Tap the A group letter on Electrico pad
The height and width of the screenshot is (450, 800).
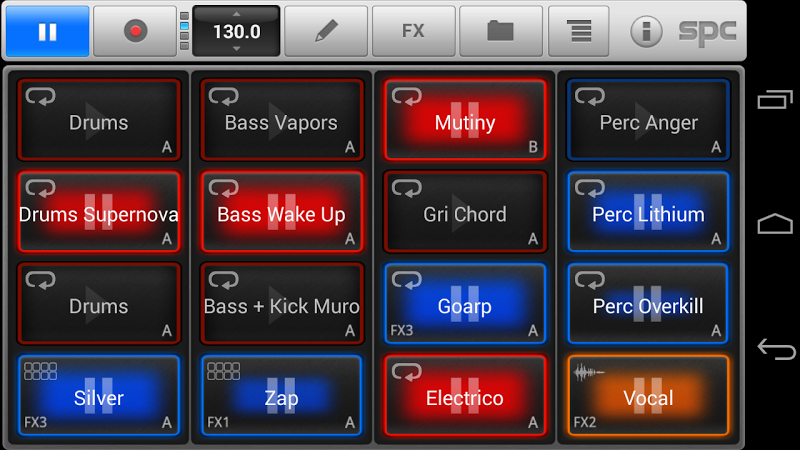coord(533,422)
